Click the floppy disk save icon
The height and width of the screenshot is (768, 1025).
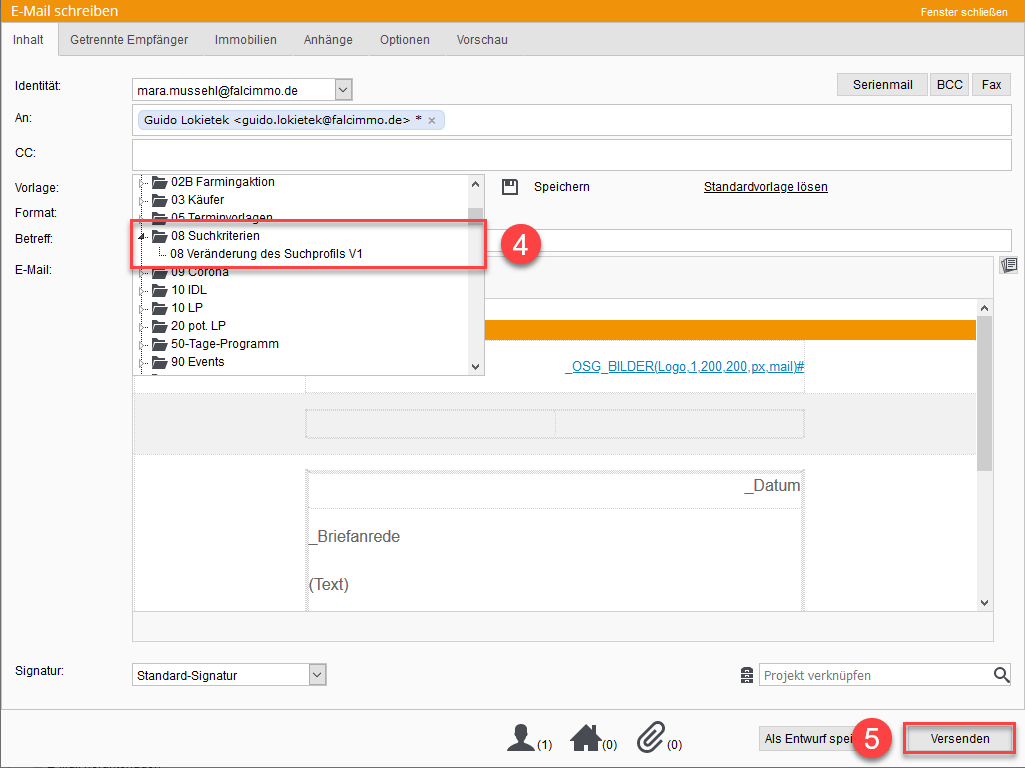click(x=510, y=187)
